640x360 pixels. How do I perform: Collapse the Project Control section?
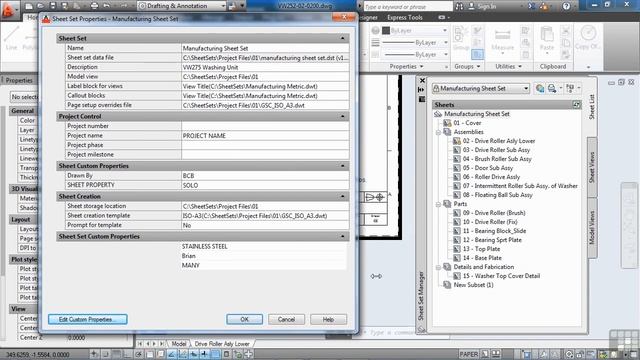[342, 116]
